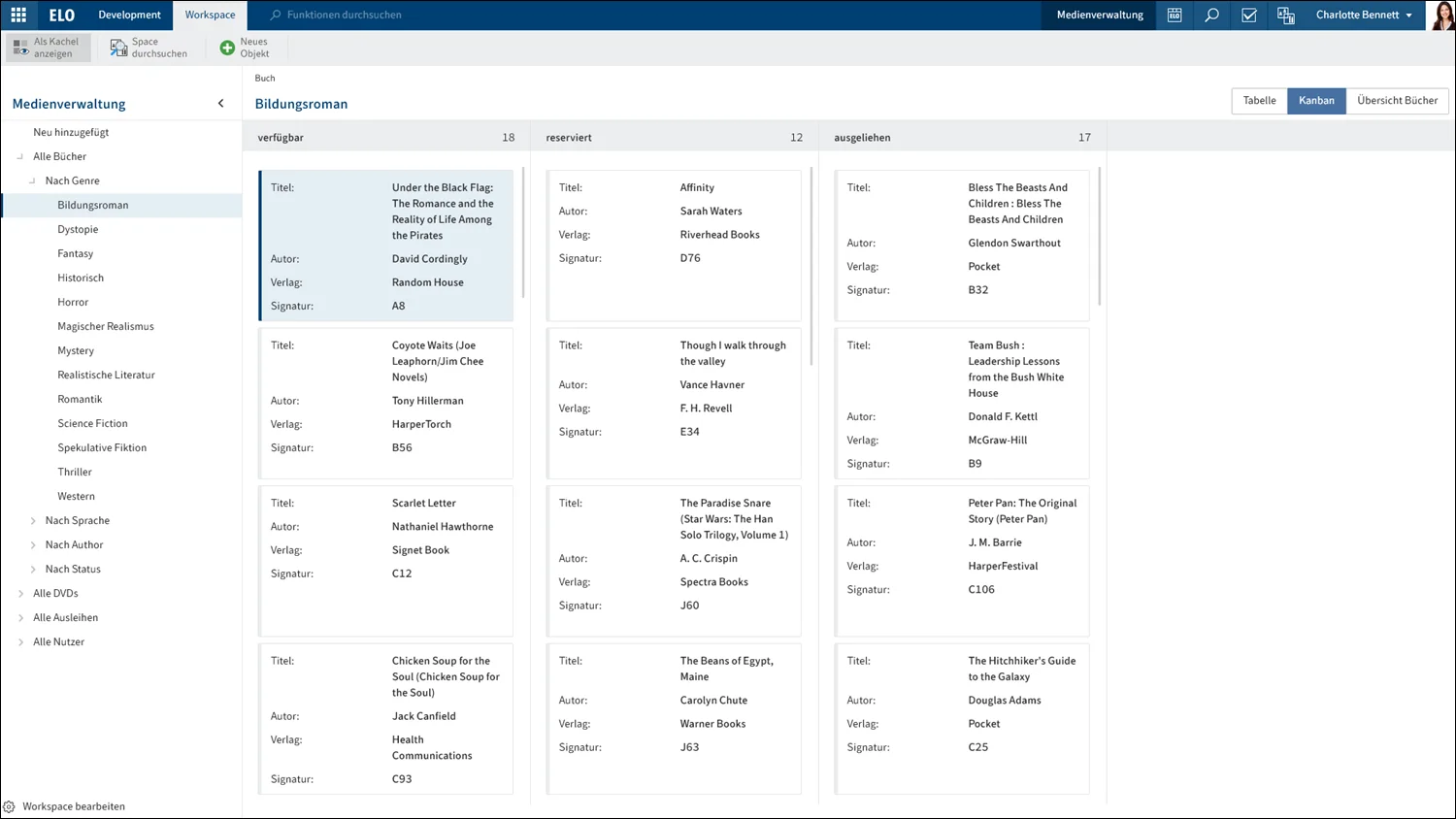Click the reserviert column scrollbar

[811, 267]
